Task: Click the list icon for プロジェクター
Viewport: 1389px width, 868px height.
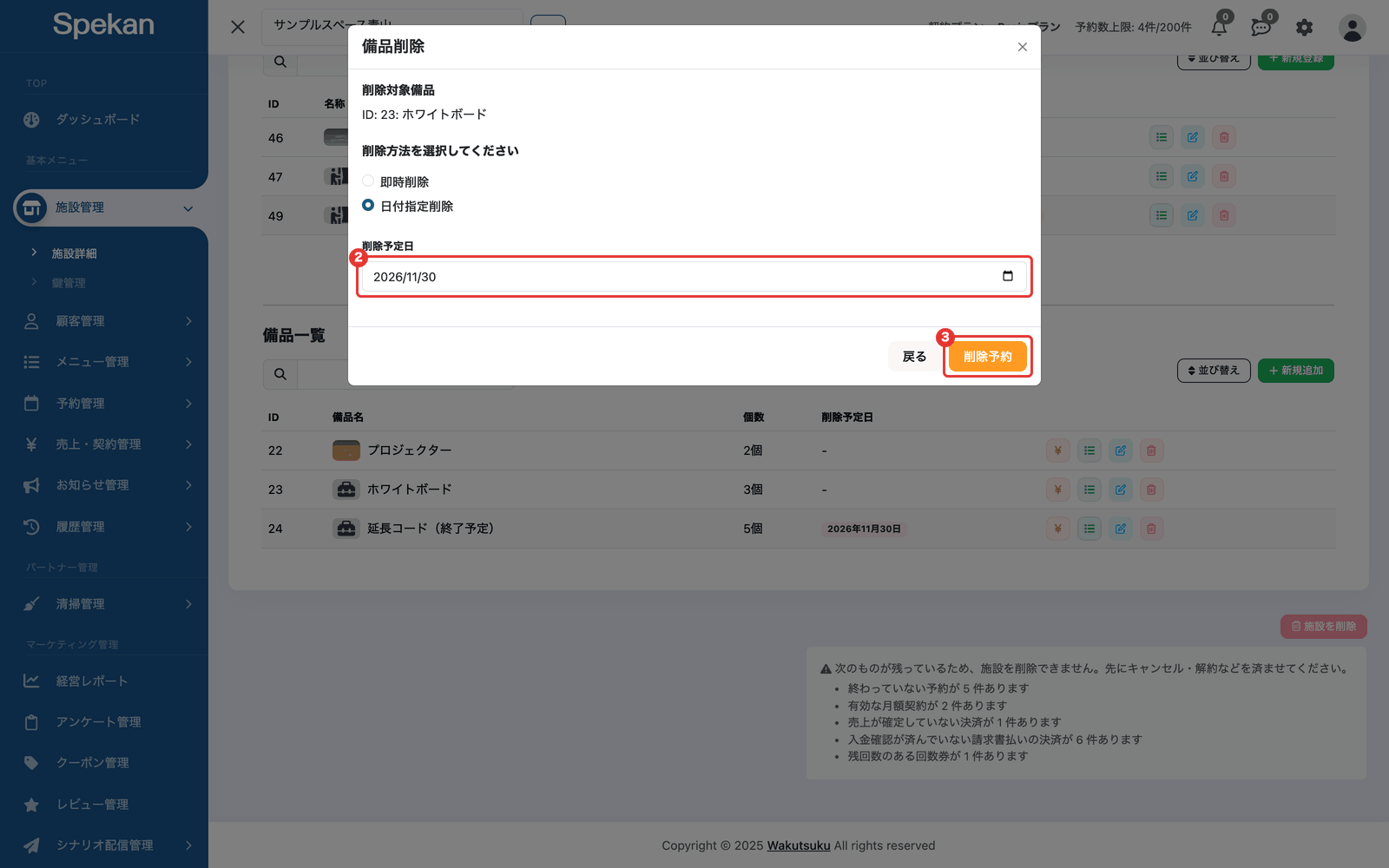Action: pyautogui.click(x=1089, y=450)
